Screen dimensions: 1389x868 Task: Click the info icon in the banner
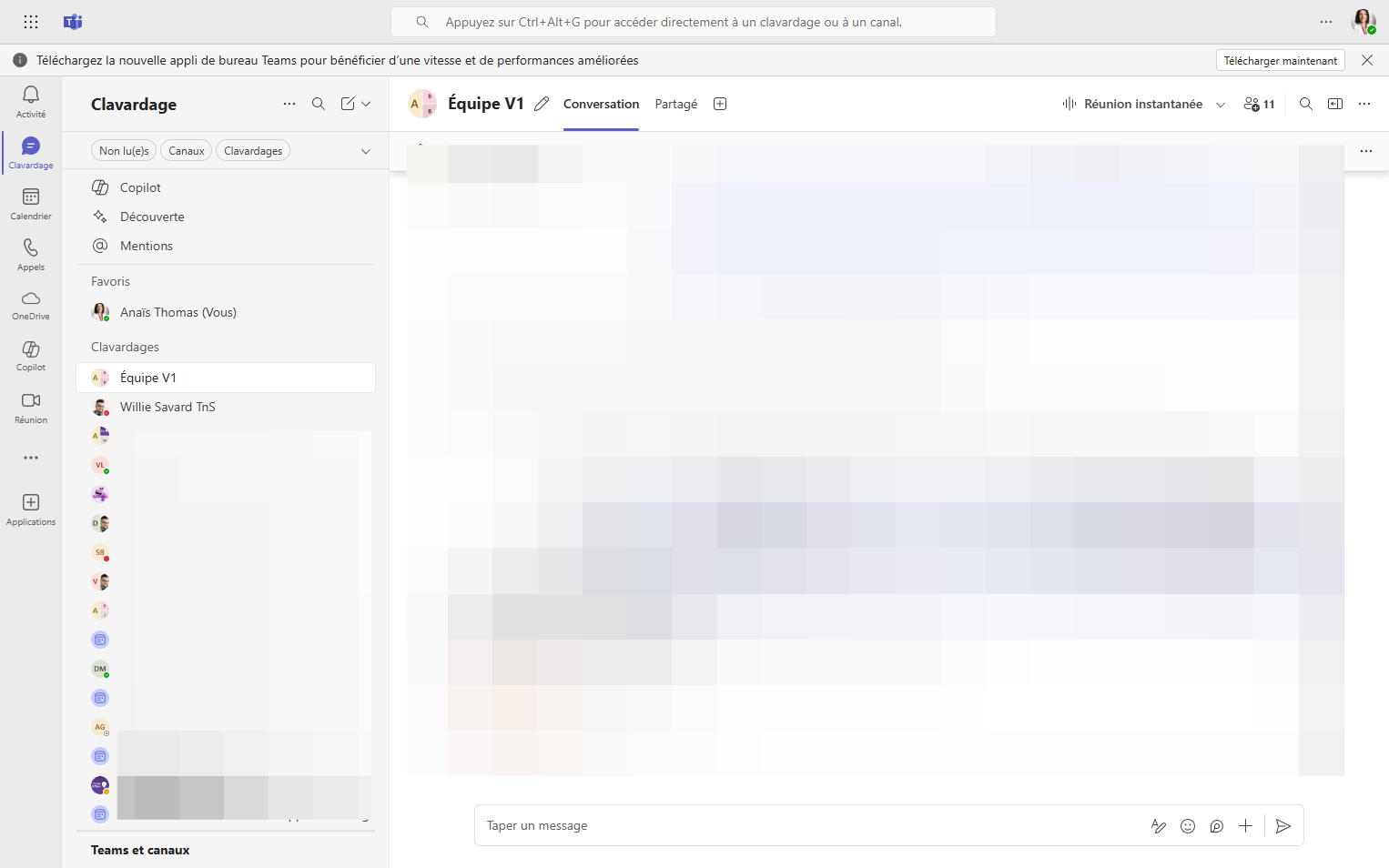click(20, 60)
